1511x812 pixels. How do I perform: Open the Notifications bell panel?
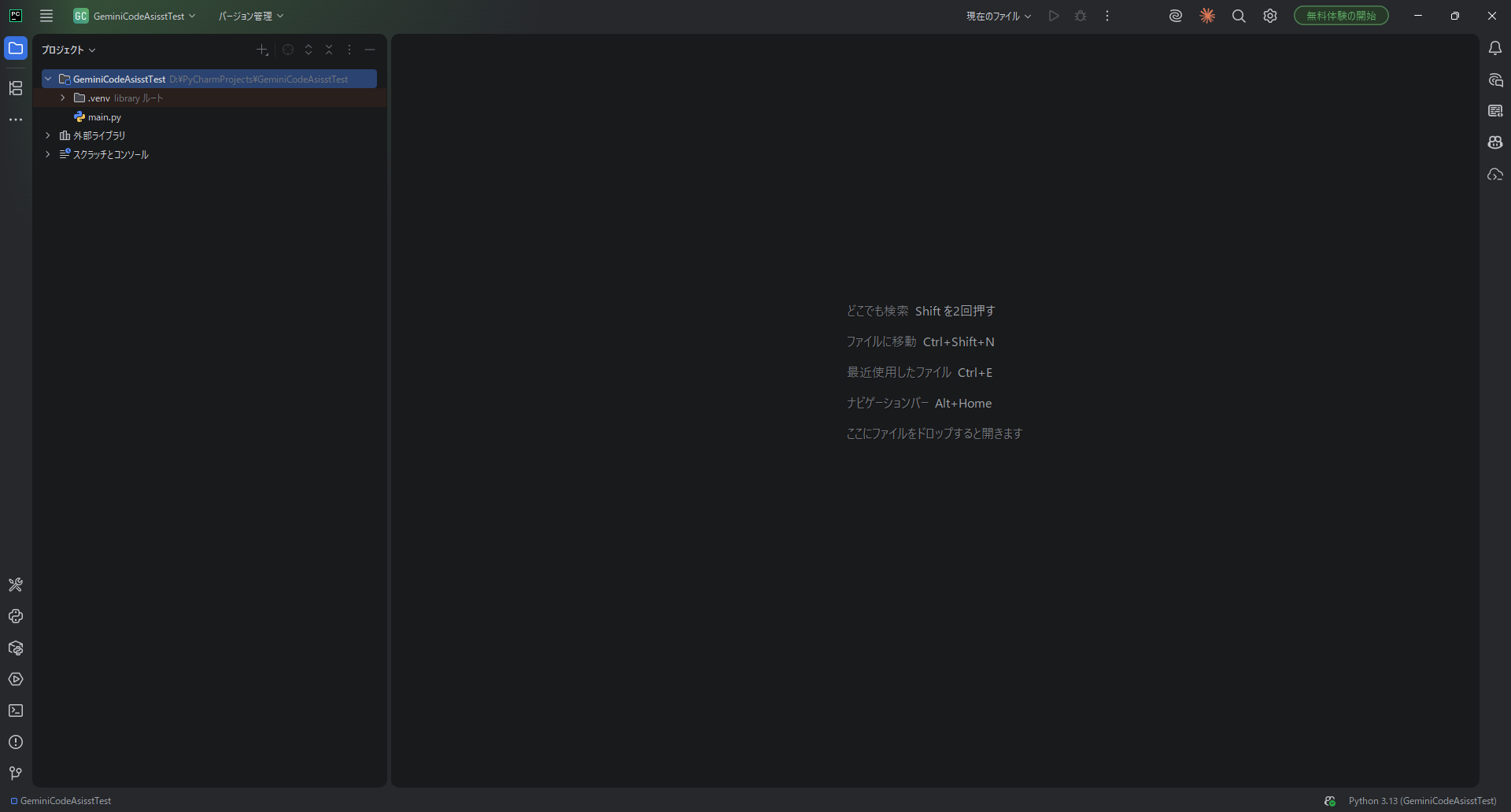pyautogui.click(x=1495, y=48)
